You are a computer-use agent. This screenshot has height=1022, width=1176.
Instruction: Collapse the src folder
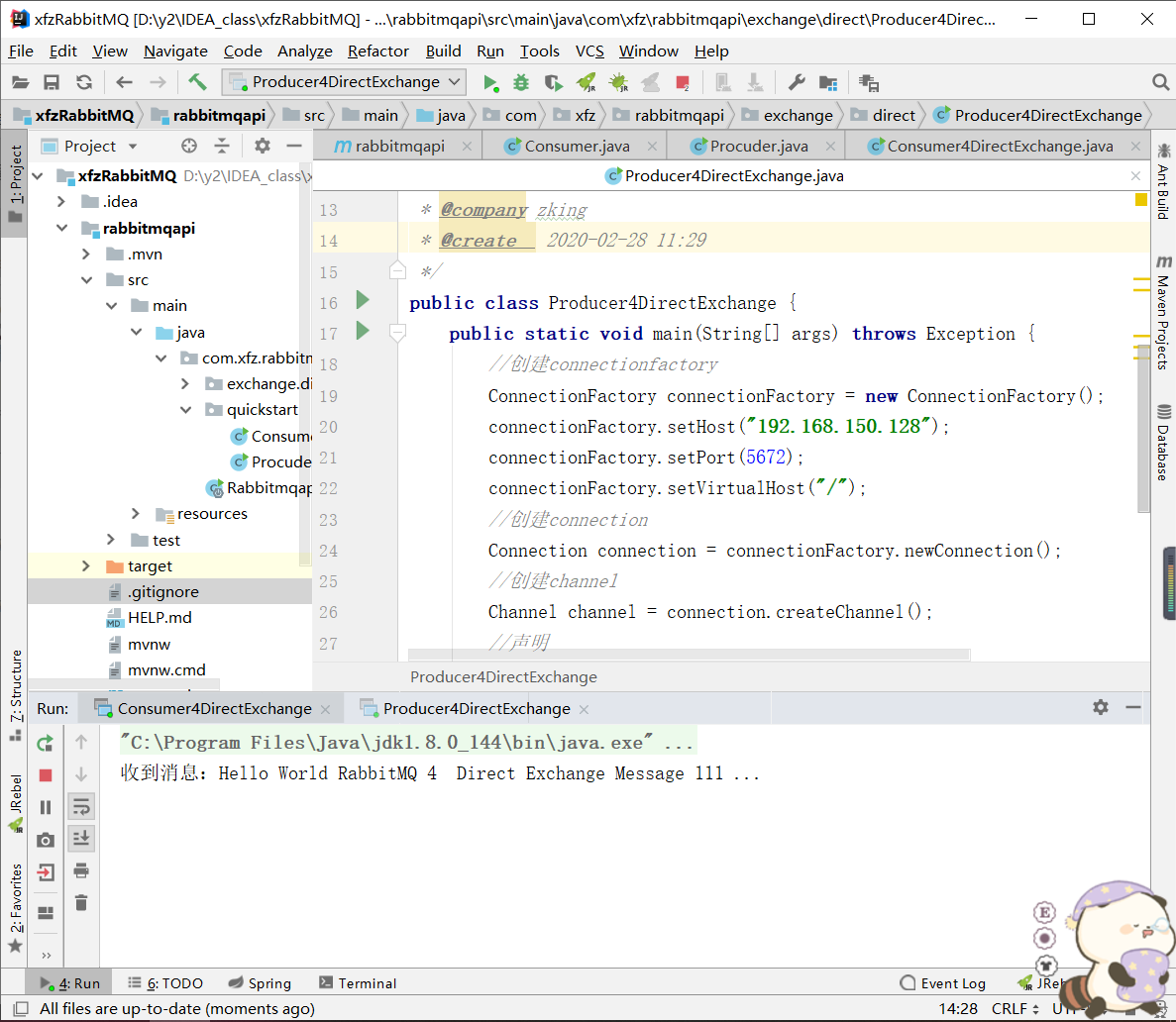[x=86, y=279]
